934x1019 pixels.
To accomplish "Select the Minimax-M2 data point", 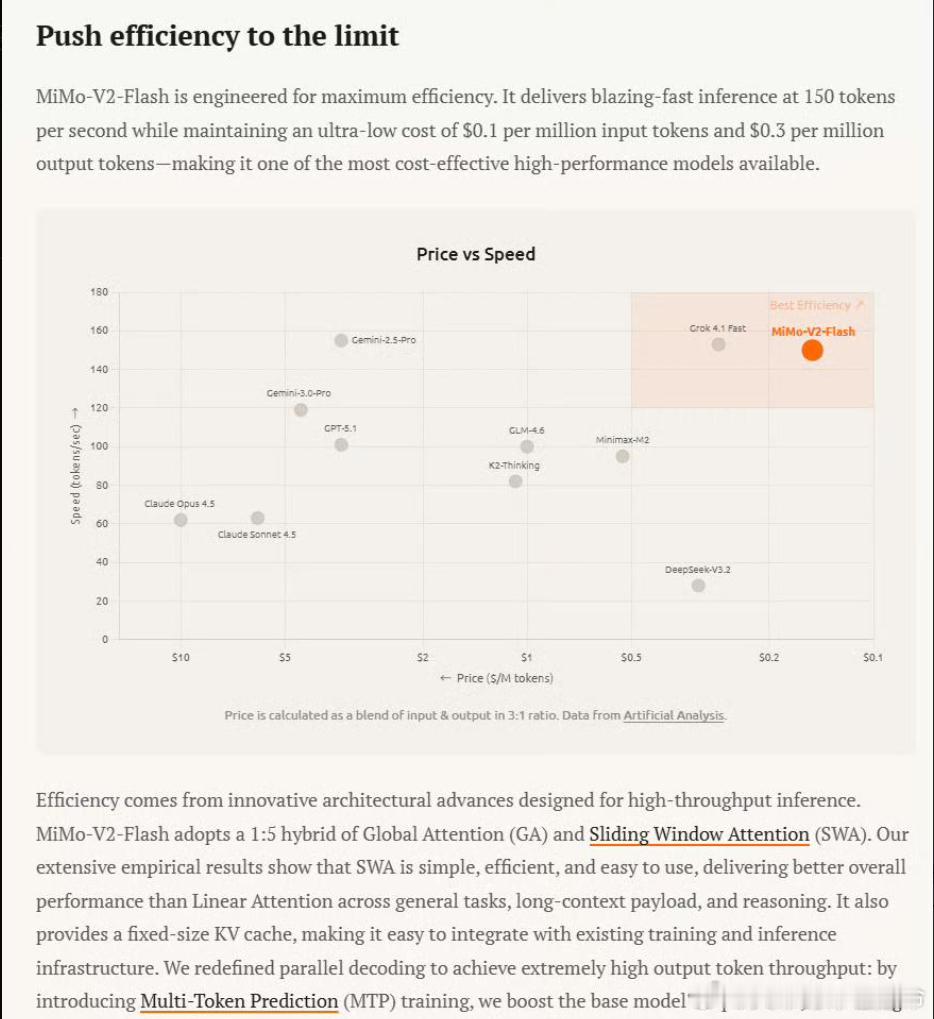I will [623, 456].
